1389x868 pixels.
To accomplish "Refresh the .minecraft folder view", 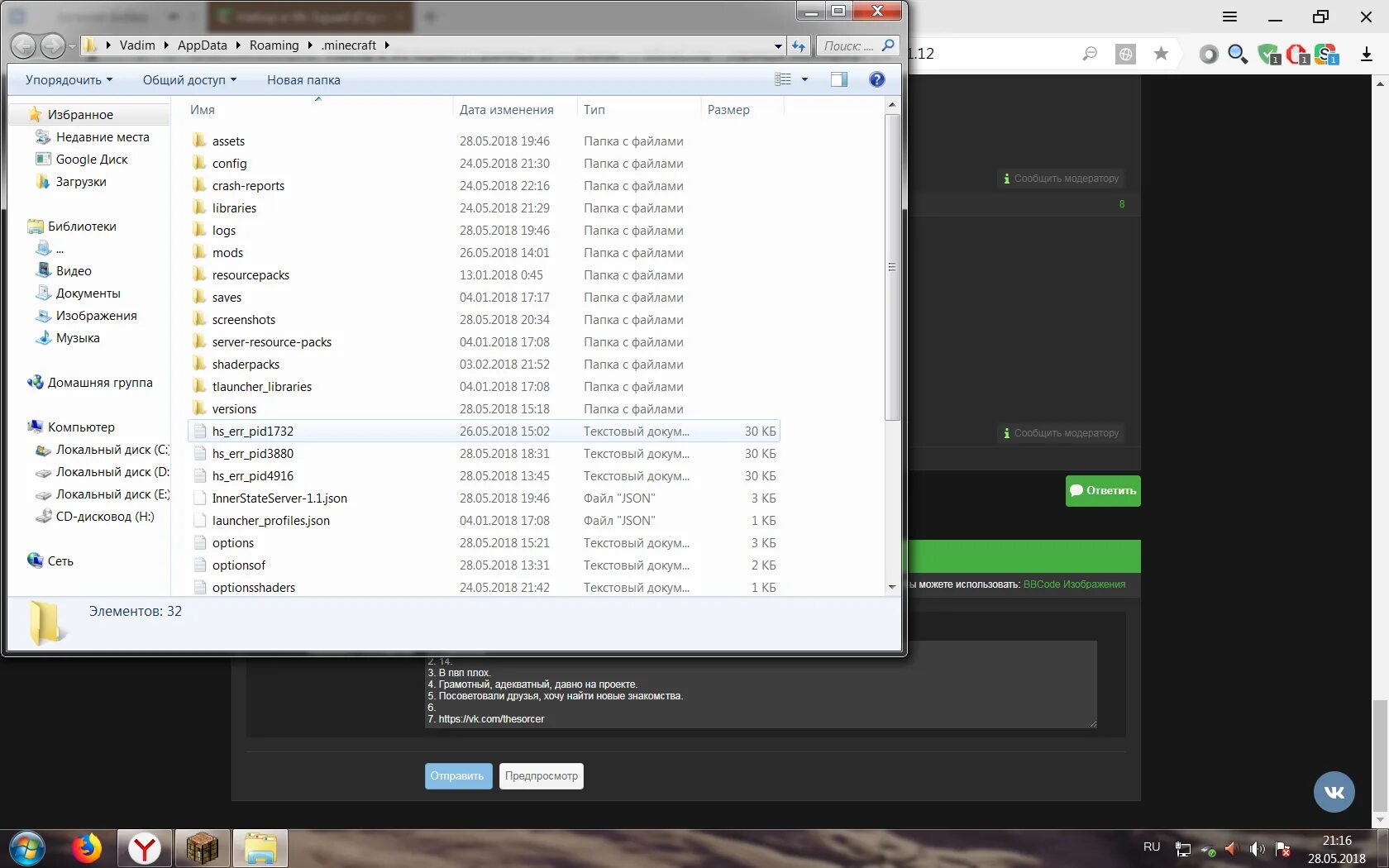I will [x=799, y=46].
